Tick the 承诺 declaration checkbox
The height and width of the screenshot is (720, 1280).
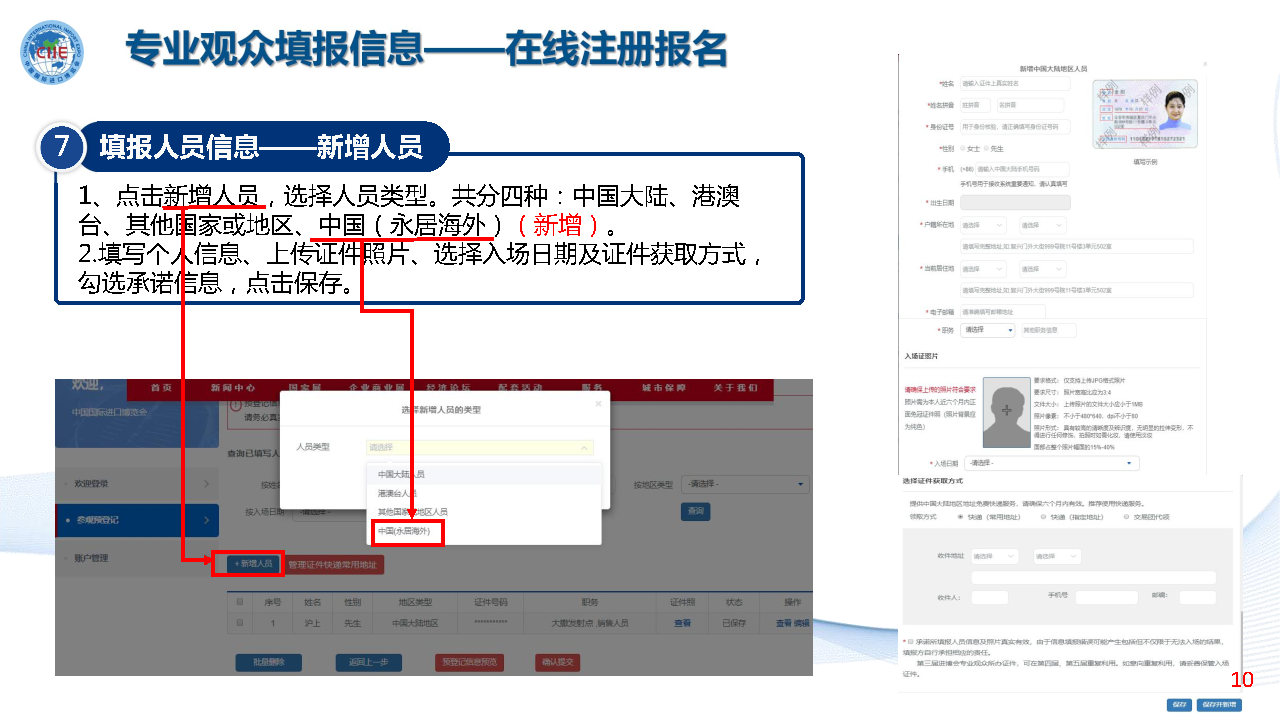tap(909, 641)
